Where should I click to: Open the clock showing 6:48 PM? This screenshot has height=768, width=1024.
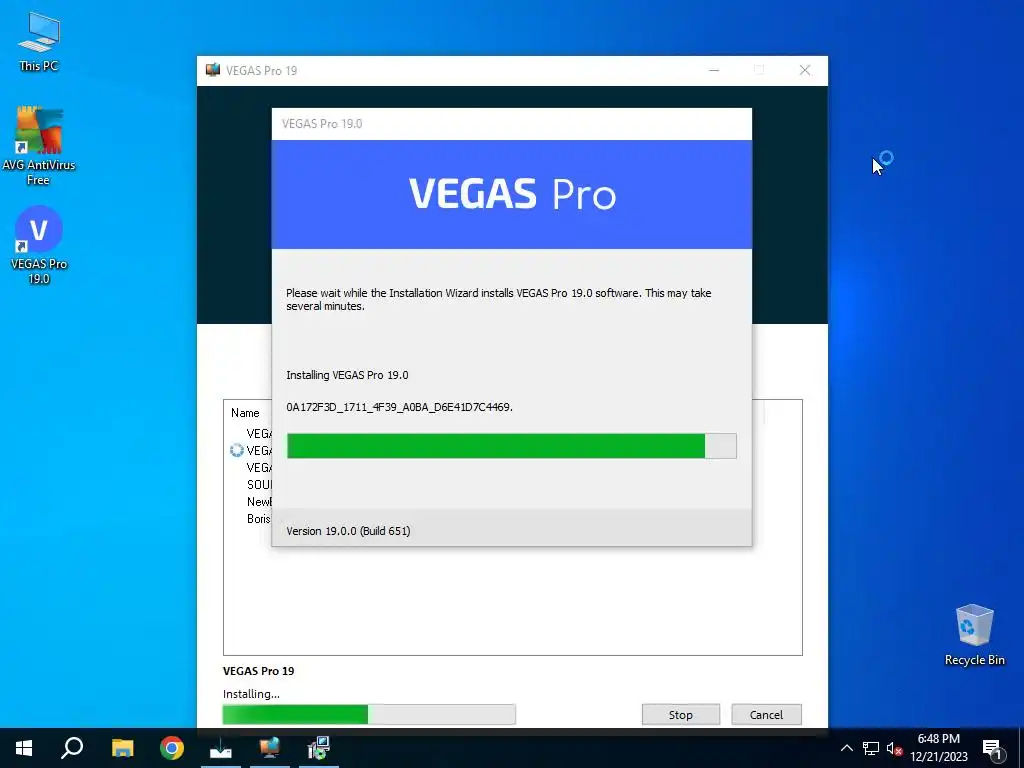tap(938, 739)
